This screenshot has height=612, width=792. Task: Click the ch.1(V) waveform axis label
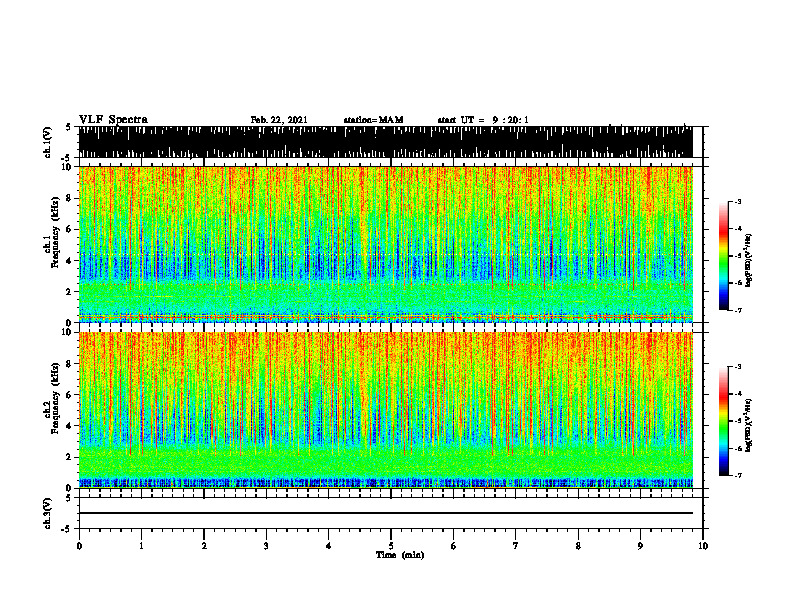click(48, 142)
